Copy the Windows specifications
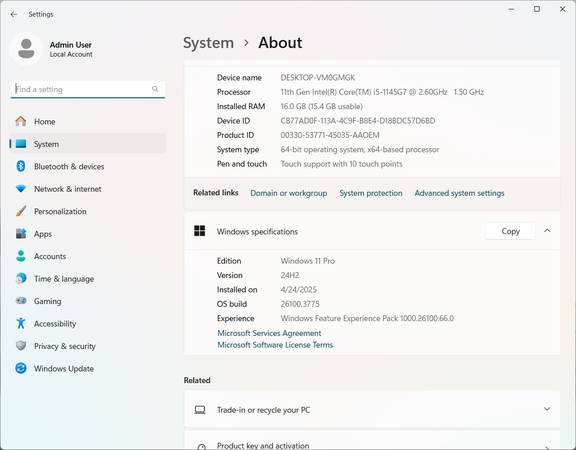576x450 pixels. click(x=510, y=231)
